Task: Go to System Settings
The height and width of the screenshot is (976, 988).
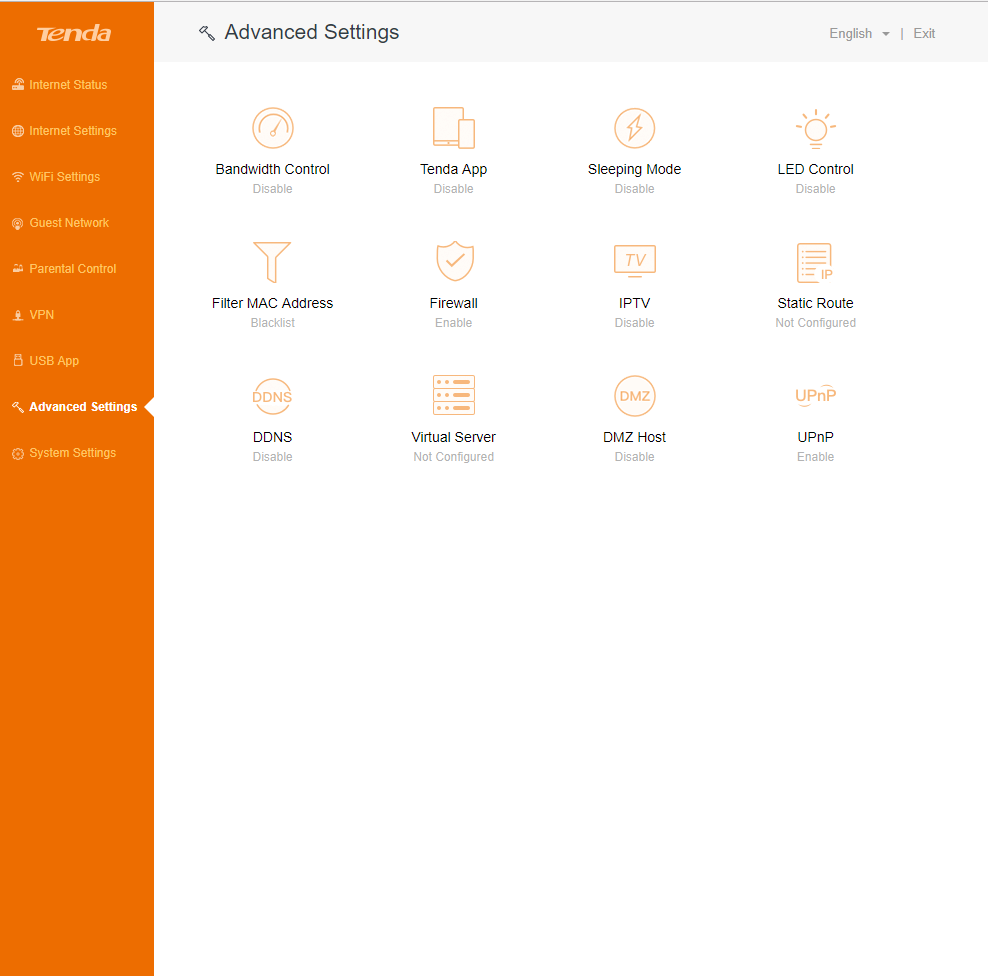Action: click(x=72, y=452)
